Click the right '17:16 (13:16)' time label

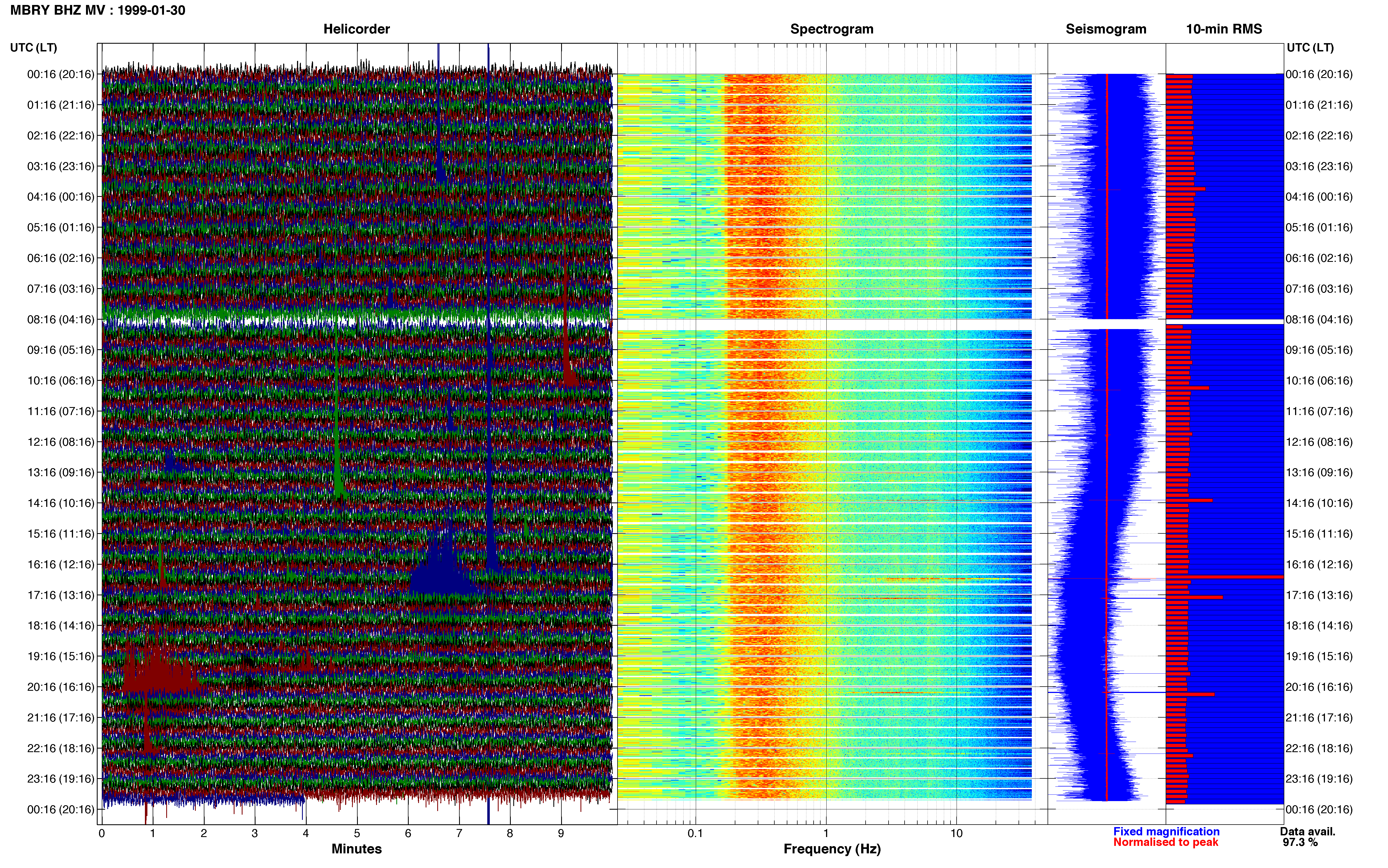point(1319,595)
